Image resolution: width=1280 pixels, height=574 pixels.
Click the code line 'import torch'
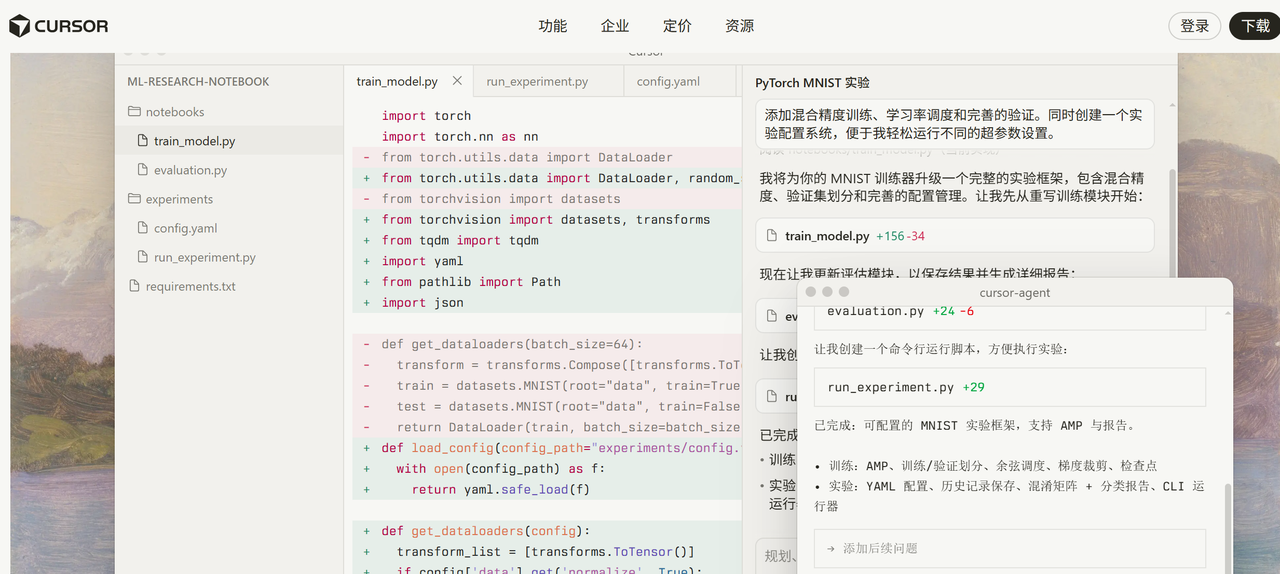[x=426, y=116]
